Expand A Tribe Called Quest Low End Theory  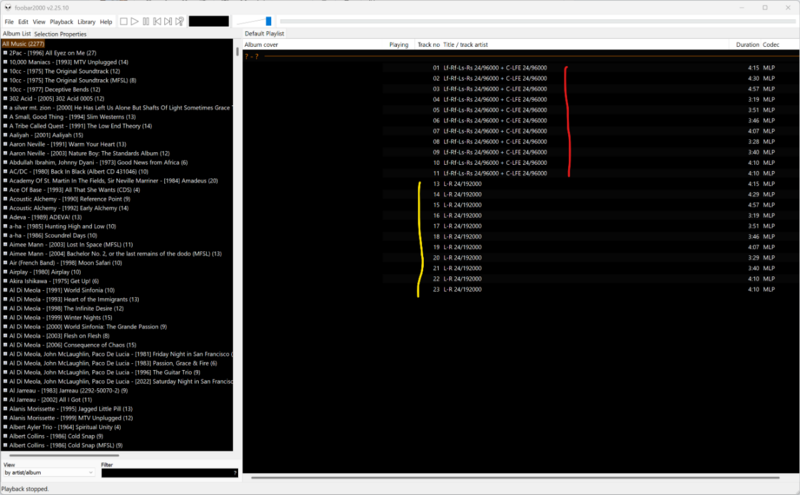(5, 126)
